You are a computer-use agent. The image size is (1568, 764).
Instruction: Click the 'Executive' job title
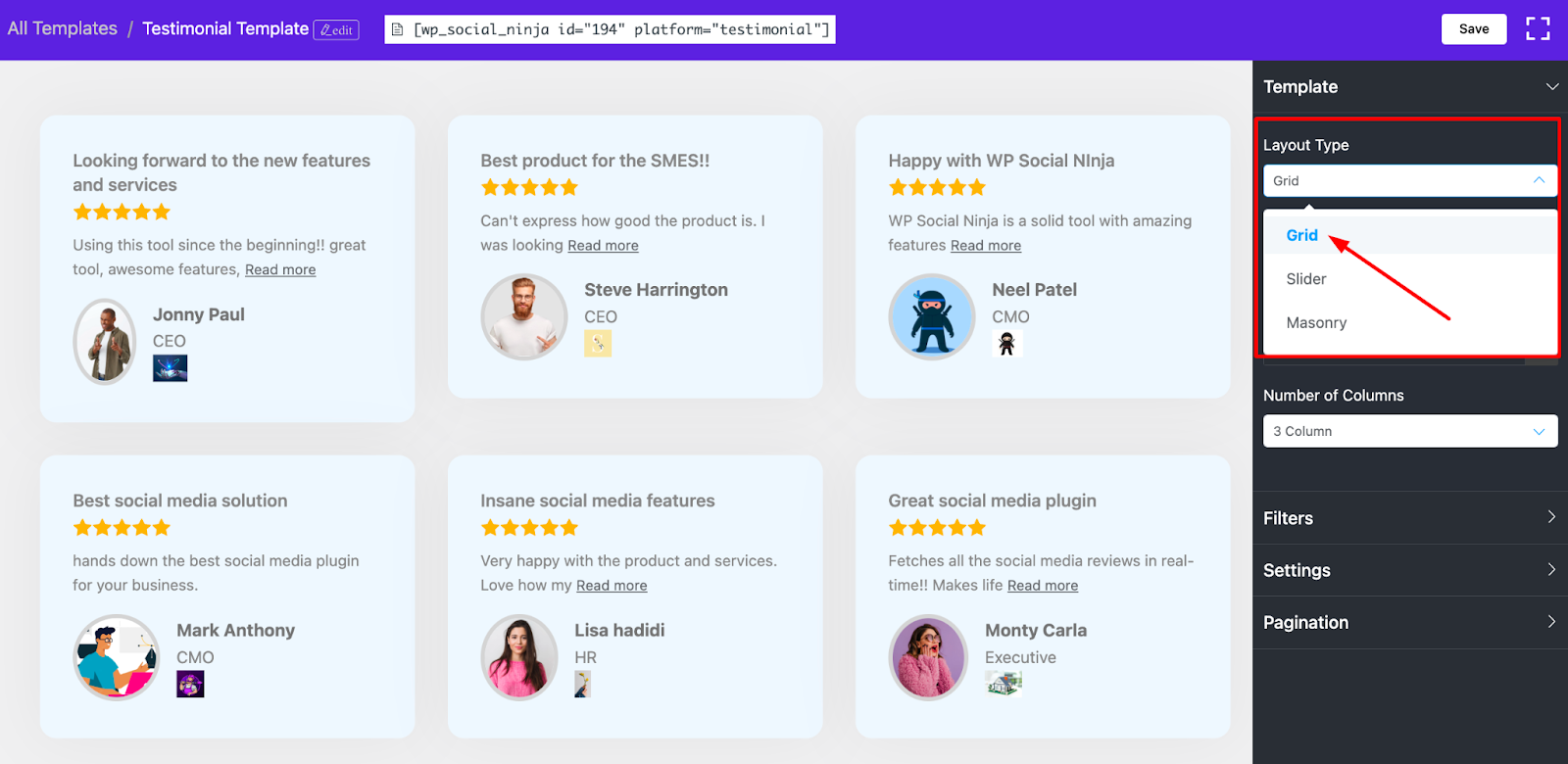1021,657
